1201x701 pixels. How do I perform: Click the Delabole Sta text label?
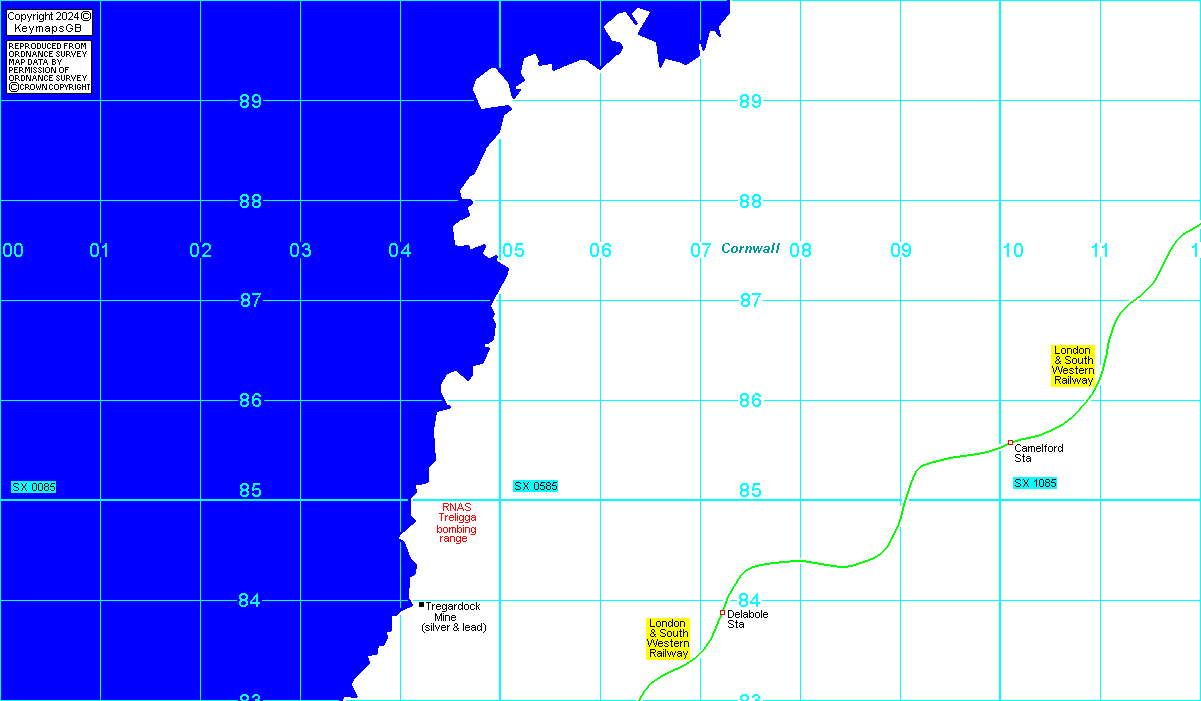point(747,619)
